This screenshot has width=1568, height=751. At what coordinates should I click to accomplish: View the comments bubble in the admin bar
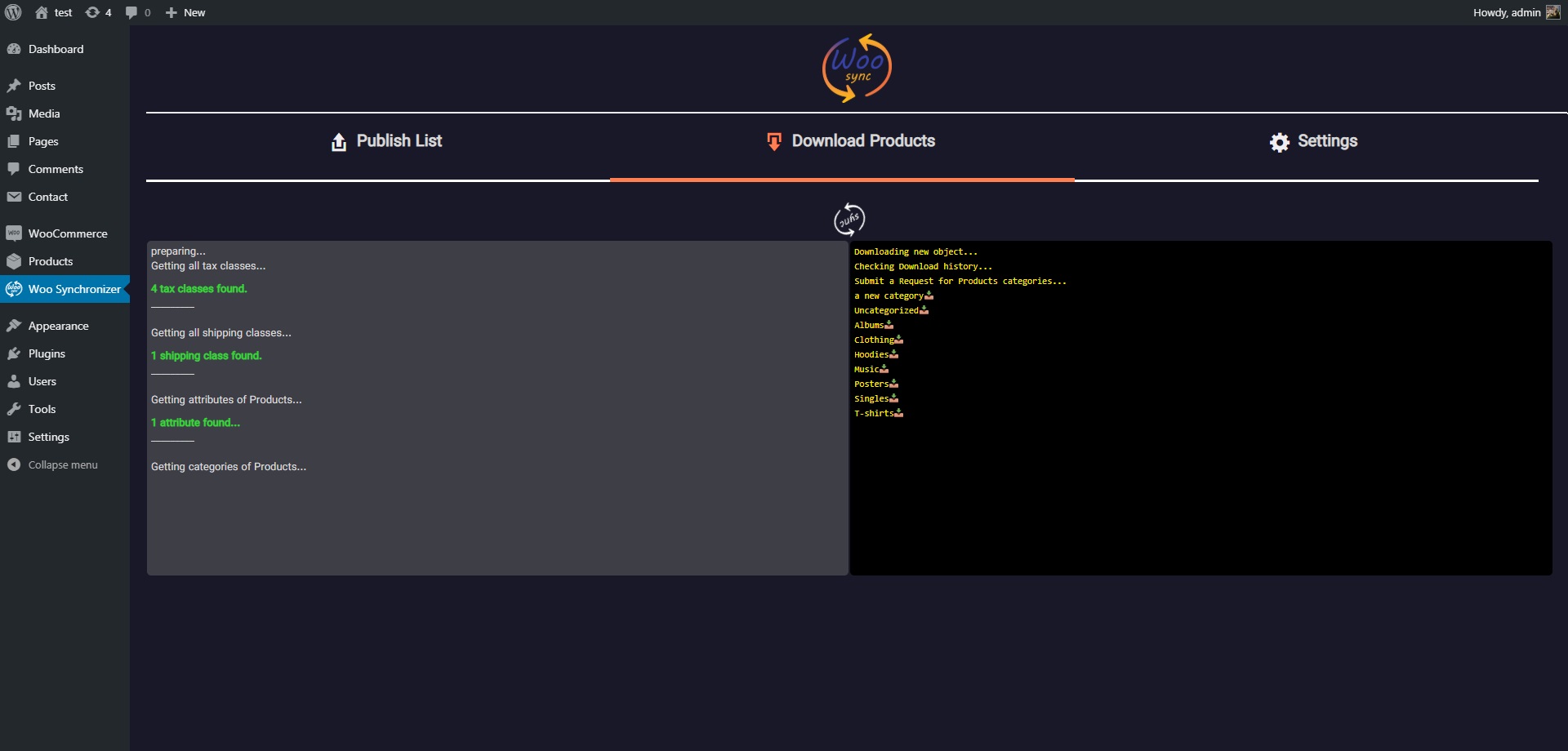138,12
